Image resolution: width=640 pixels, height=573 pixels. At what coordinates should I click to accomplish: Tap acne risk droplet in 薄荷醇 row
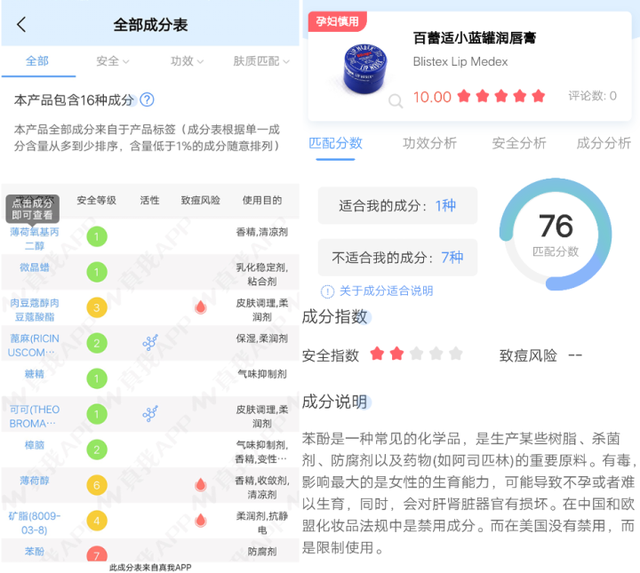pyautogui.click(x=200, y=484)
